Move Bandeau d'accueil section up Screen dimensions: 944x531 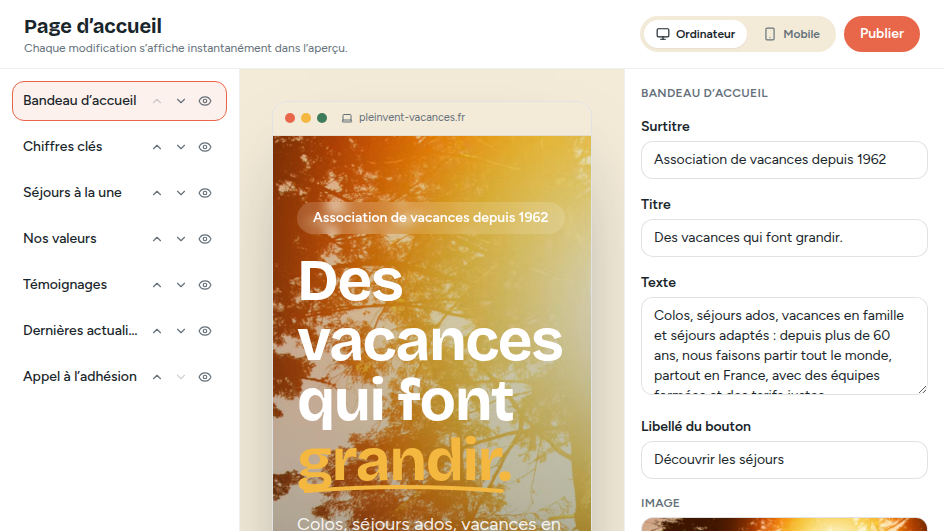pyautogui.click(x=157, y=101)
